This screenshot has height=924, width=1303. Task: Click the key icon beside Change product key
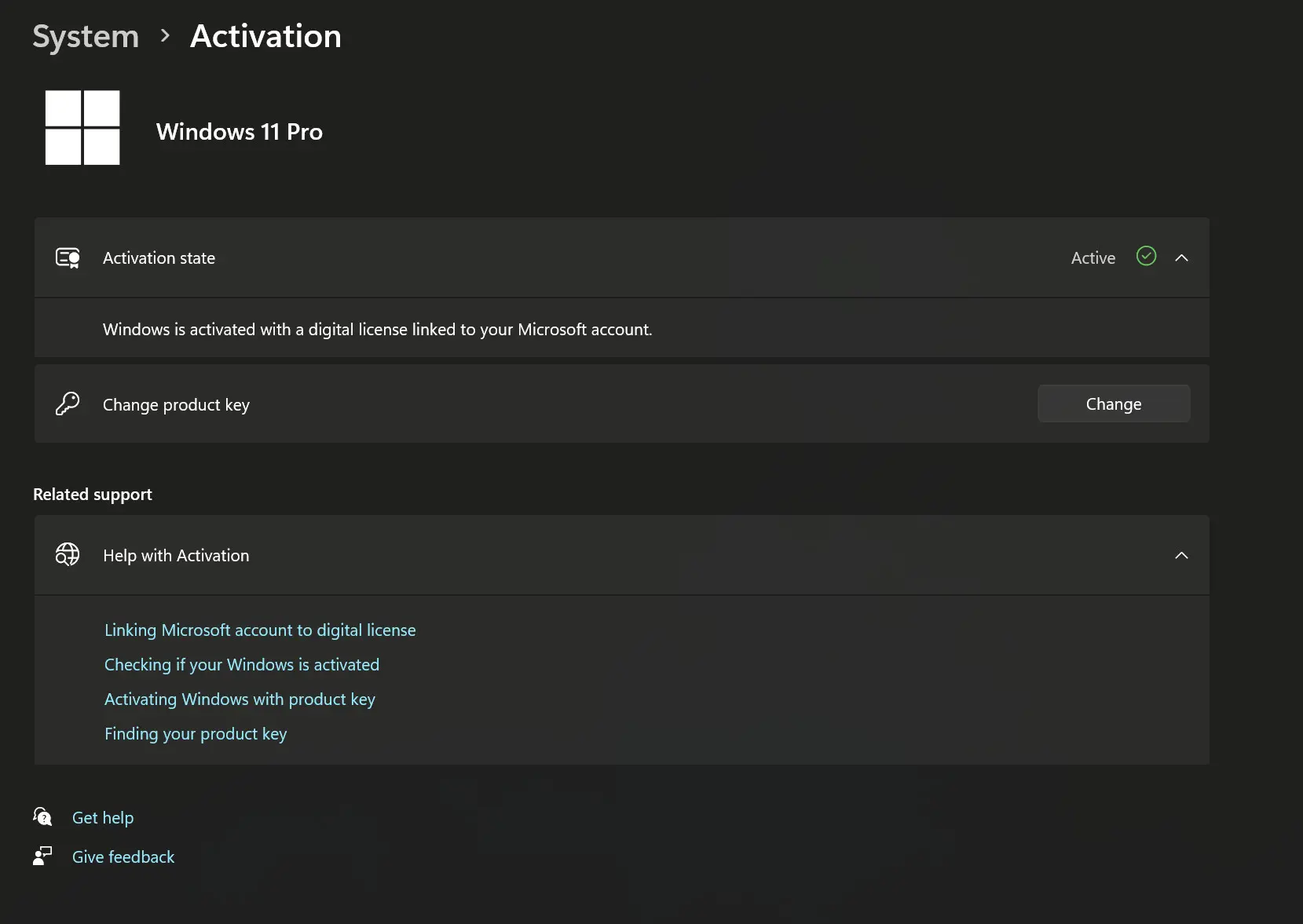click(68, 404)
